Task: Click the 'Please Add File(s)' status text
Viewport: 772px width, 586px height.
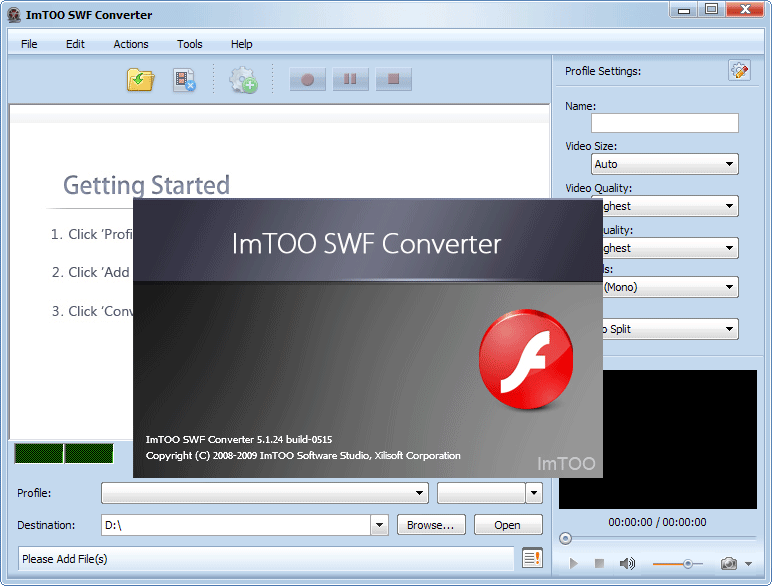Action: click(64, 559)
